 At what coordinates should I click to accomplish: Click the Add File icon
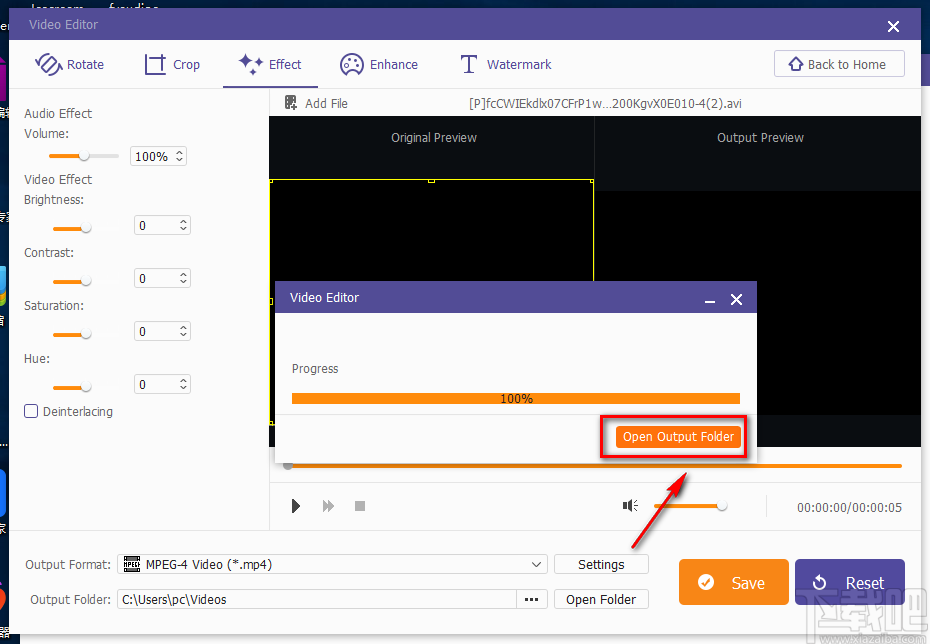click(291, 103)
